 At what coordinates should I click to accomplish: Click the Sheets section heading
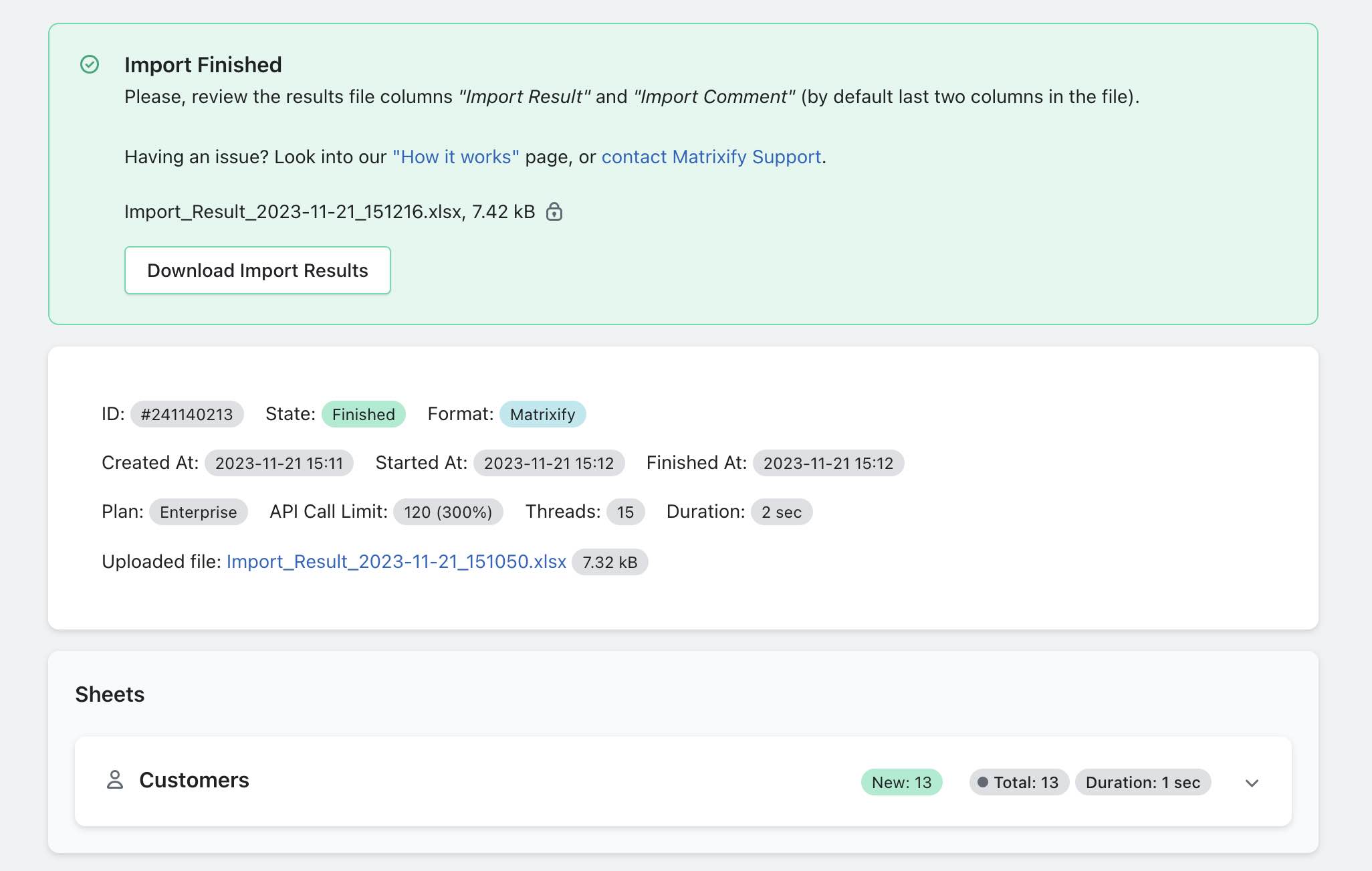110,694
